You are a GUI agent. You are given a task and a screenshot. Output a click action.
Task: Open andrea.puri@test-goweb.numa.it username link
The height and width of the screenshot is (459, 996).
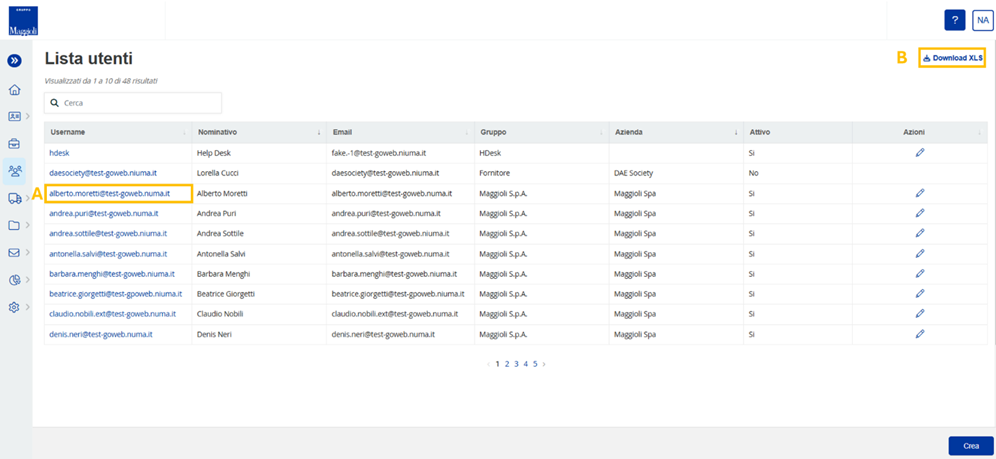point(104,213)
